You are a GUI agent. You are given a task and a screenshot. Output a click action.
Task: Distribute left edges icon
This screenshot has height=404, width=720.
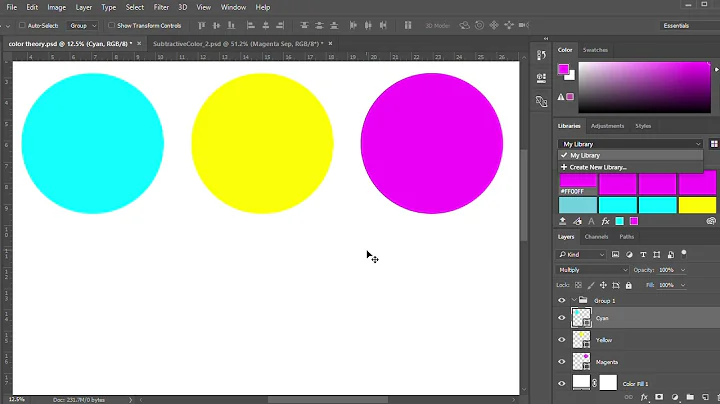coord(353,26)
